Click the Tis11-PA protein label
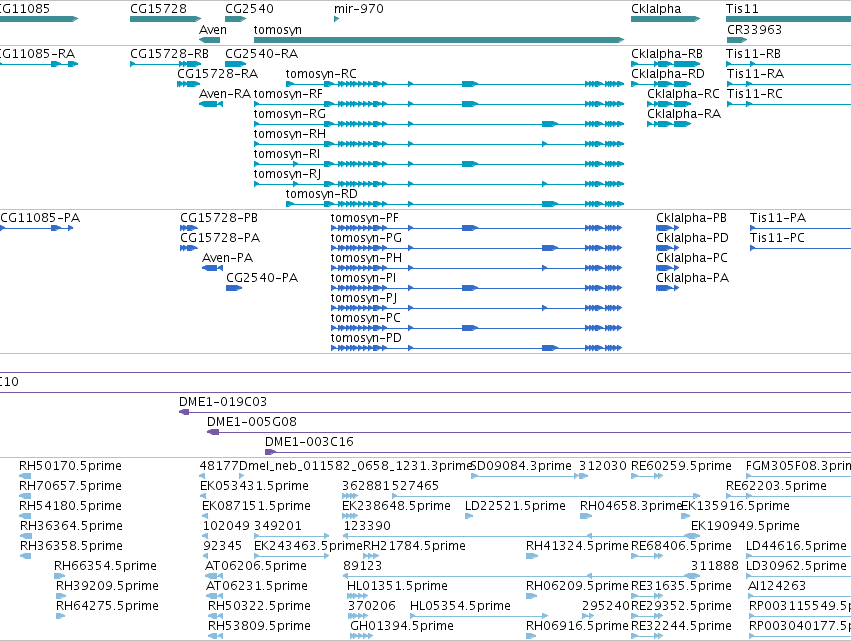 point(778,218)
